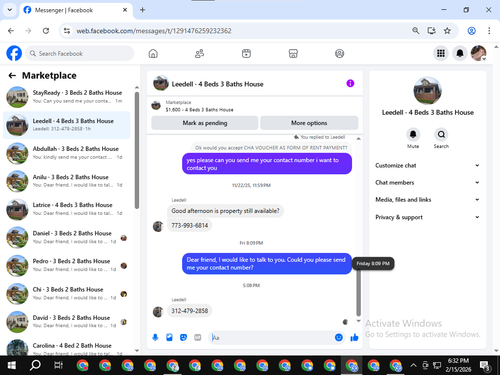Open Daniel 3 Beds 2 Baths chat
Image resolution: width=500 pixels, height=375 pixels.
point(67,237)
